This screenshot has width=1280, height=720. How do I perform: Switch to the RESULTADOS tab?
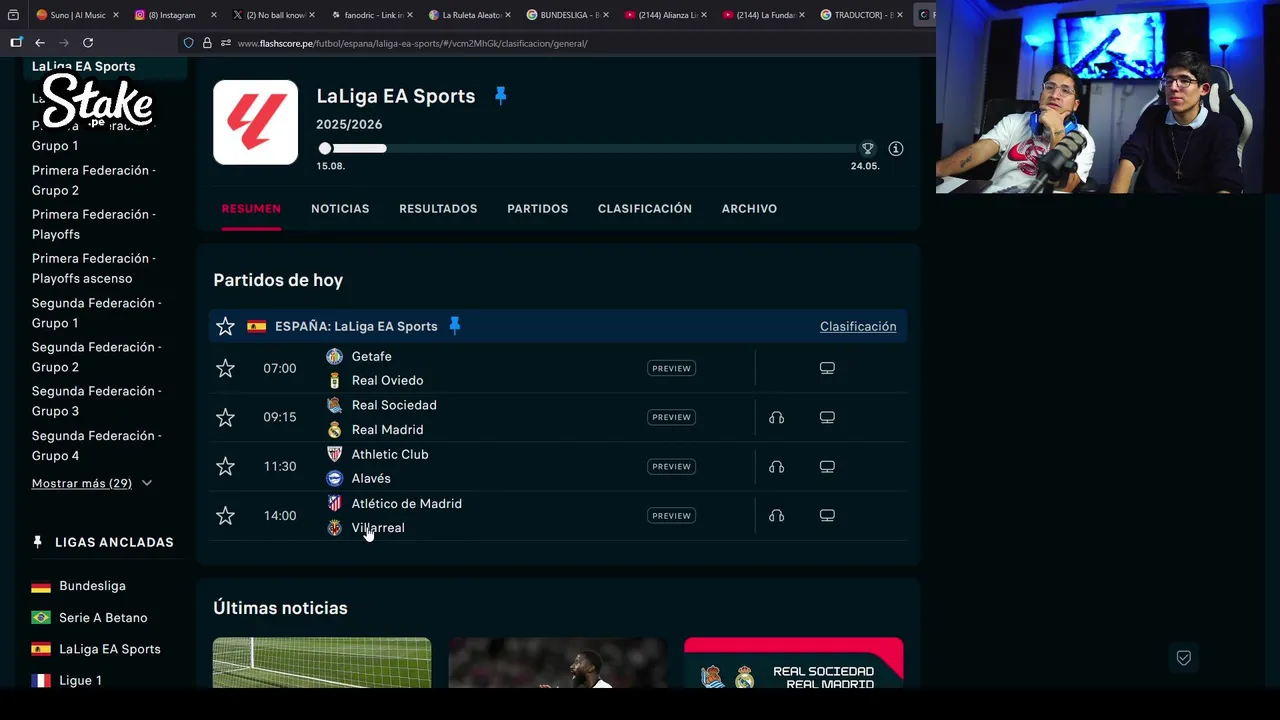[438, 208]
